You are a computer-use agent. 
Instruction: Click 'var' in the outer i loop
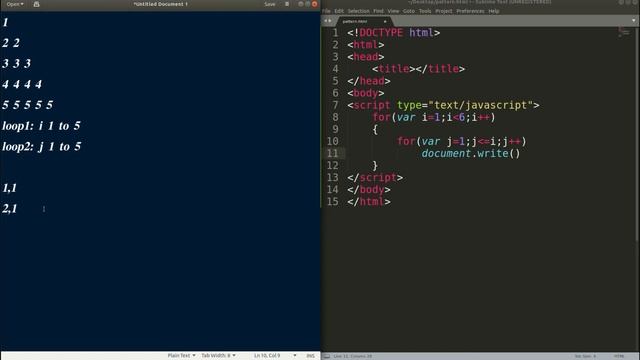click(x=406, y=118)
